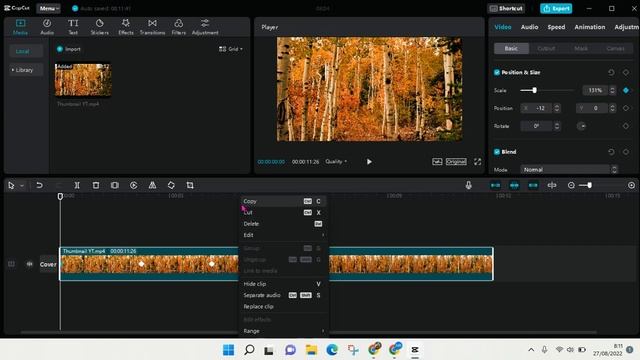Screen dimensions: 640x360
Task: Expand the select tool mode arrow
Action: pos(22,186)
